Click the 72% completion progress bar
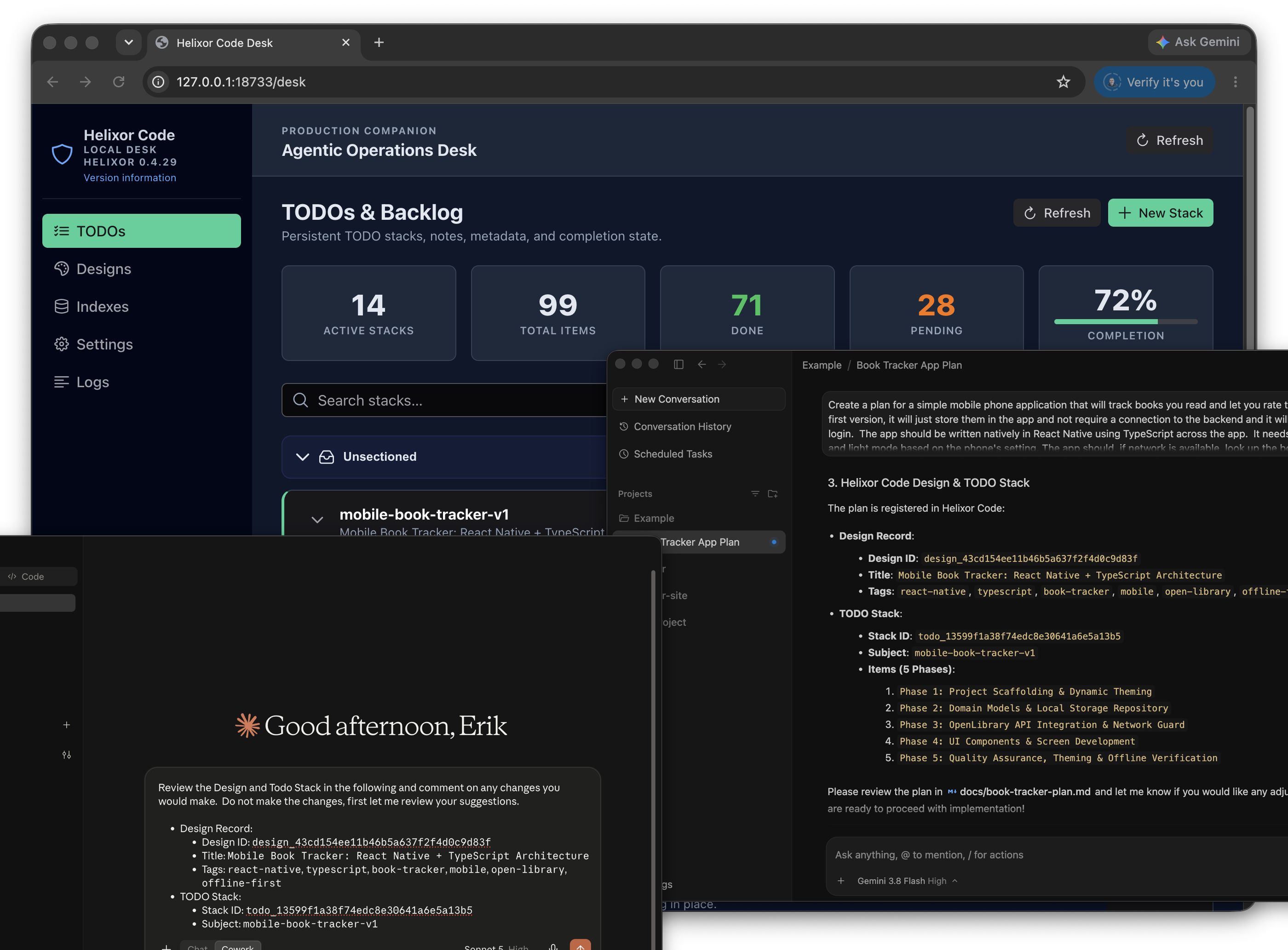1288x950 pixels. click(1126, 321)
